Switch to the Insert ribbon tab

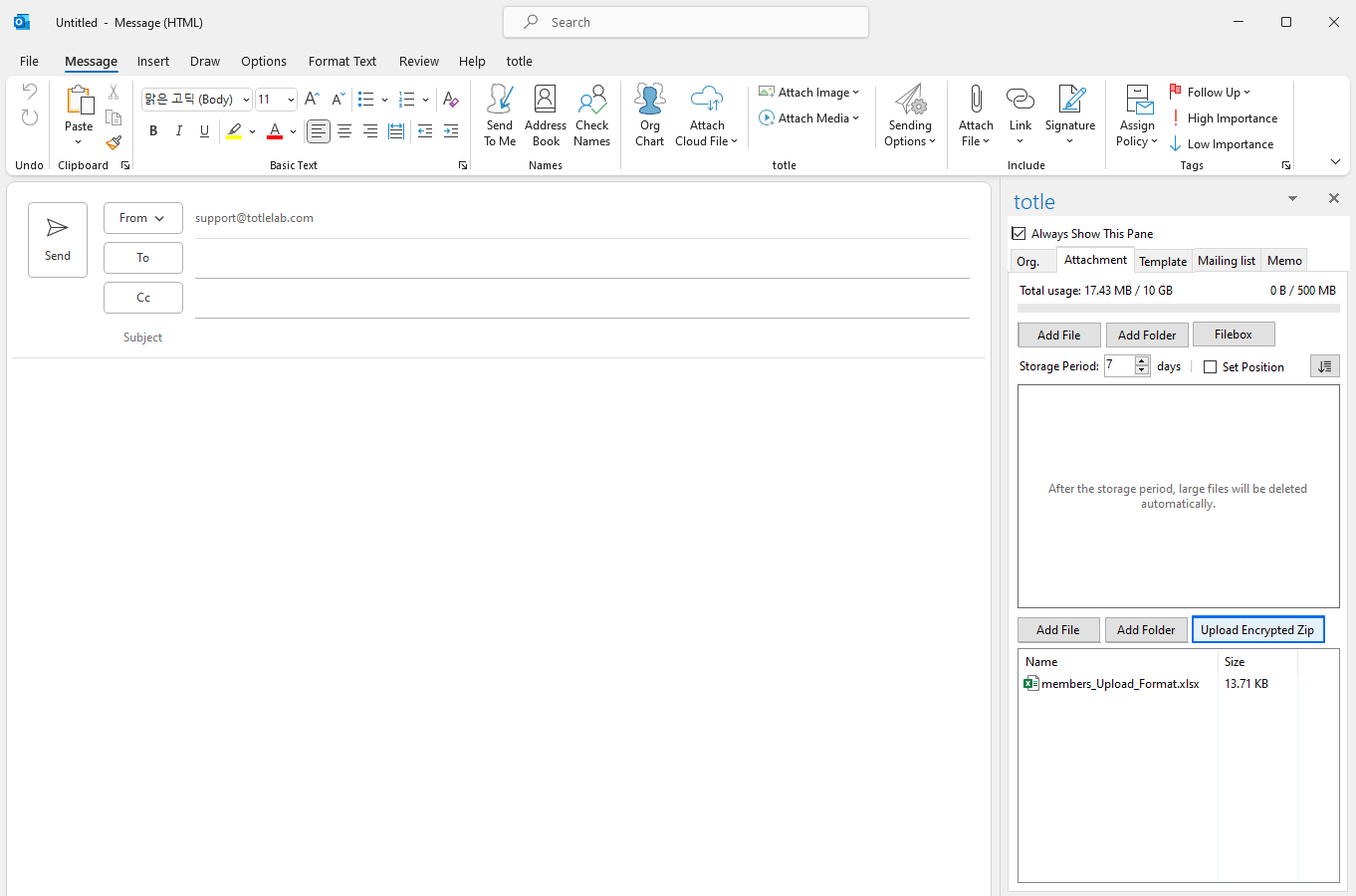tap(153, 61)
